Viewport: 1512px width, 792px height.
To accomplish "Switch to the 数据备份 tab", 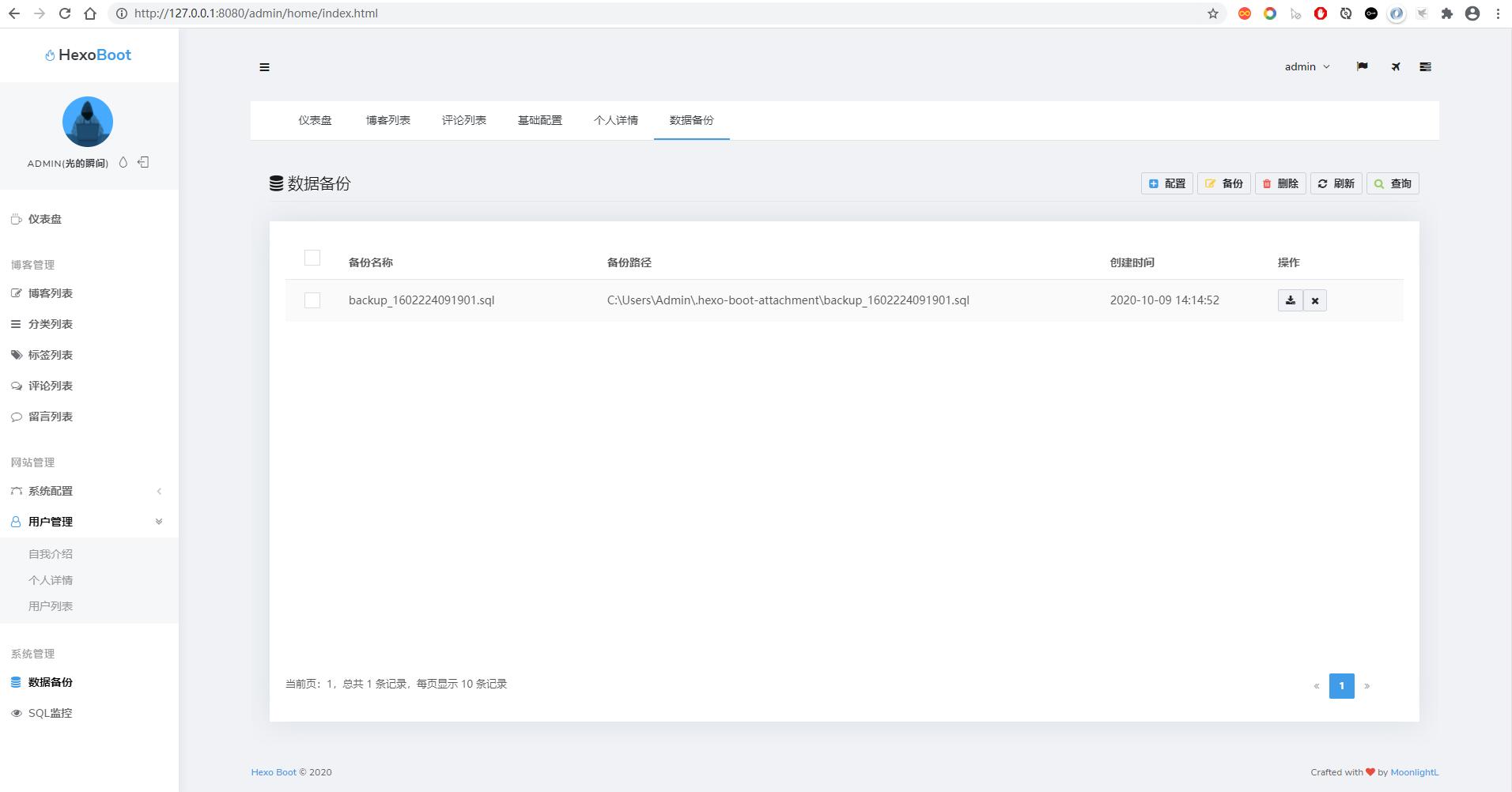I will pos(692,120).
